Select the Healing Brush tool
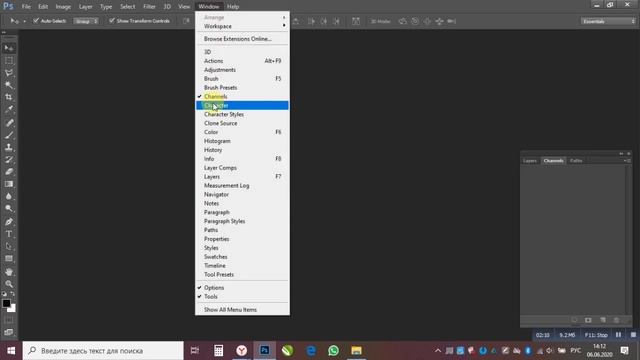Screen dimensions: 640x360 pos(9,123)
